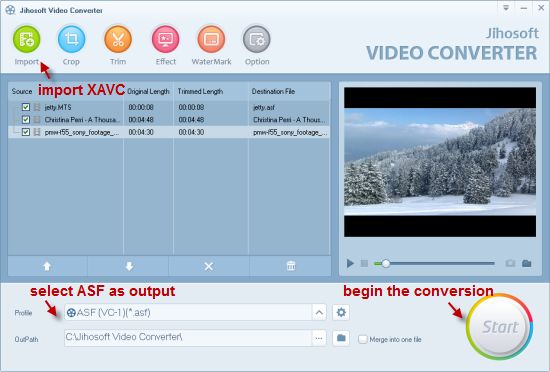
Task: Uncheck the jetty.MTS file checkbox
Action: tap(26, 107)
